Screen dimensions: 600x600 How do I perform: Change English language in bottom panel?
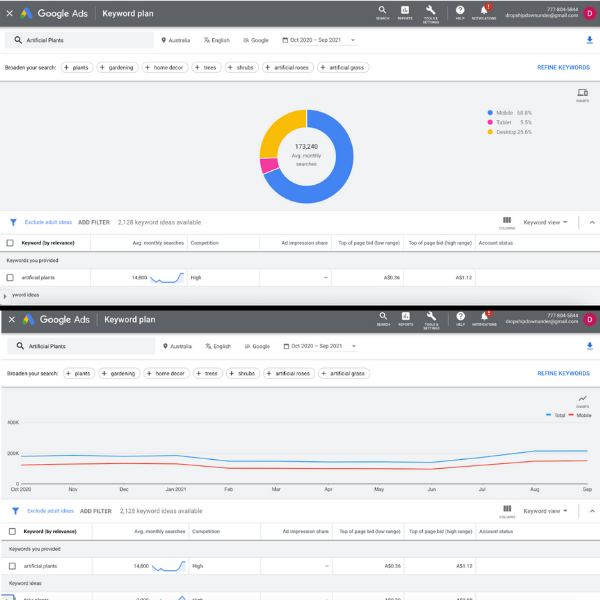[218, 346]
